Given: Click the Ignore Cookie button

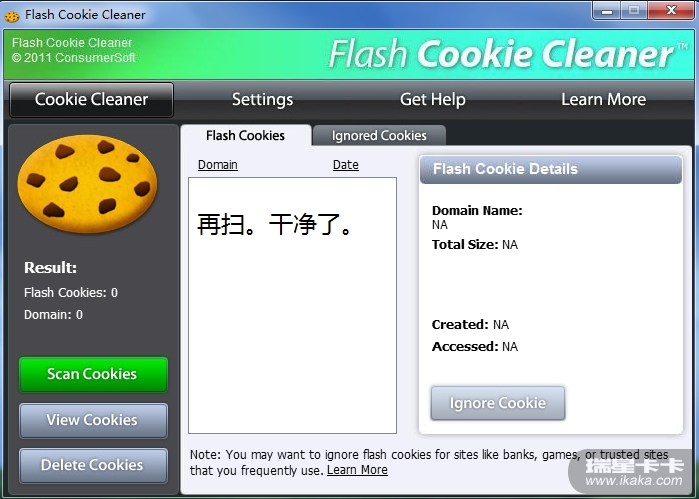Looking at the screenshot, I should tap(498, 403).
